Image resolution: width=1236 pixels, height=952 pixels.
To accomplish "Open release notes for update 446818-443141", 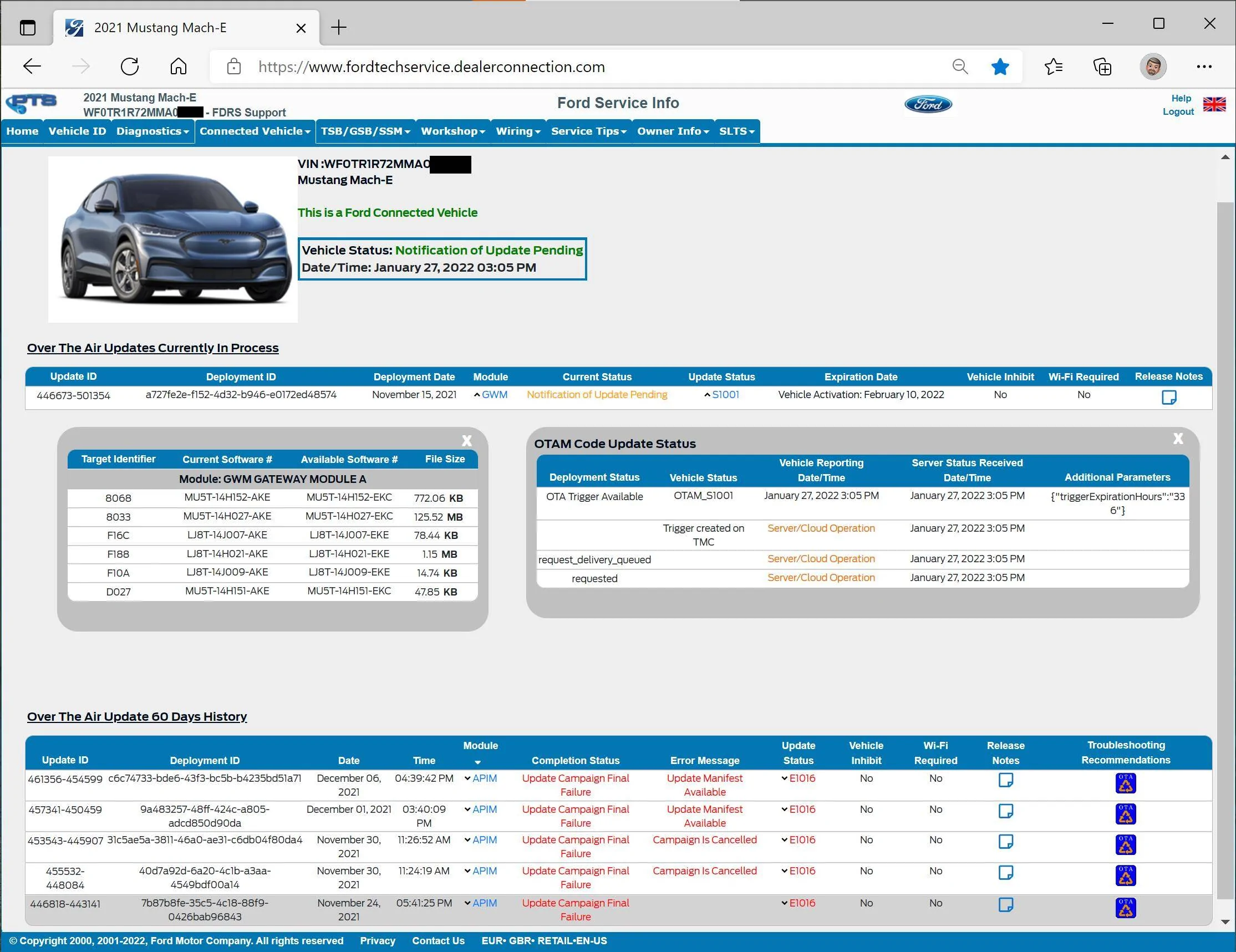I will click(x=1005, y=905).
